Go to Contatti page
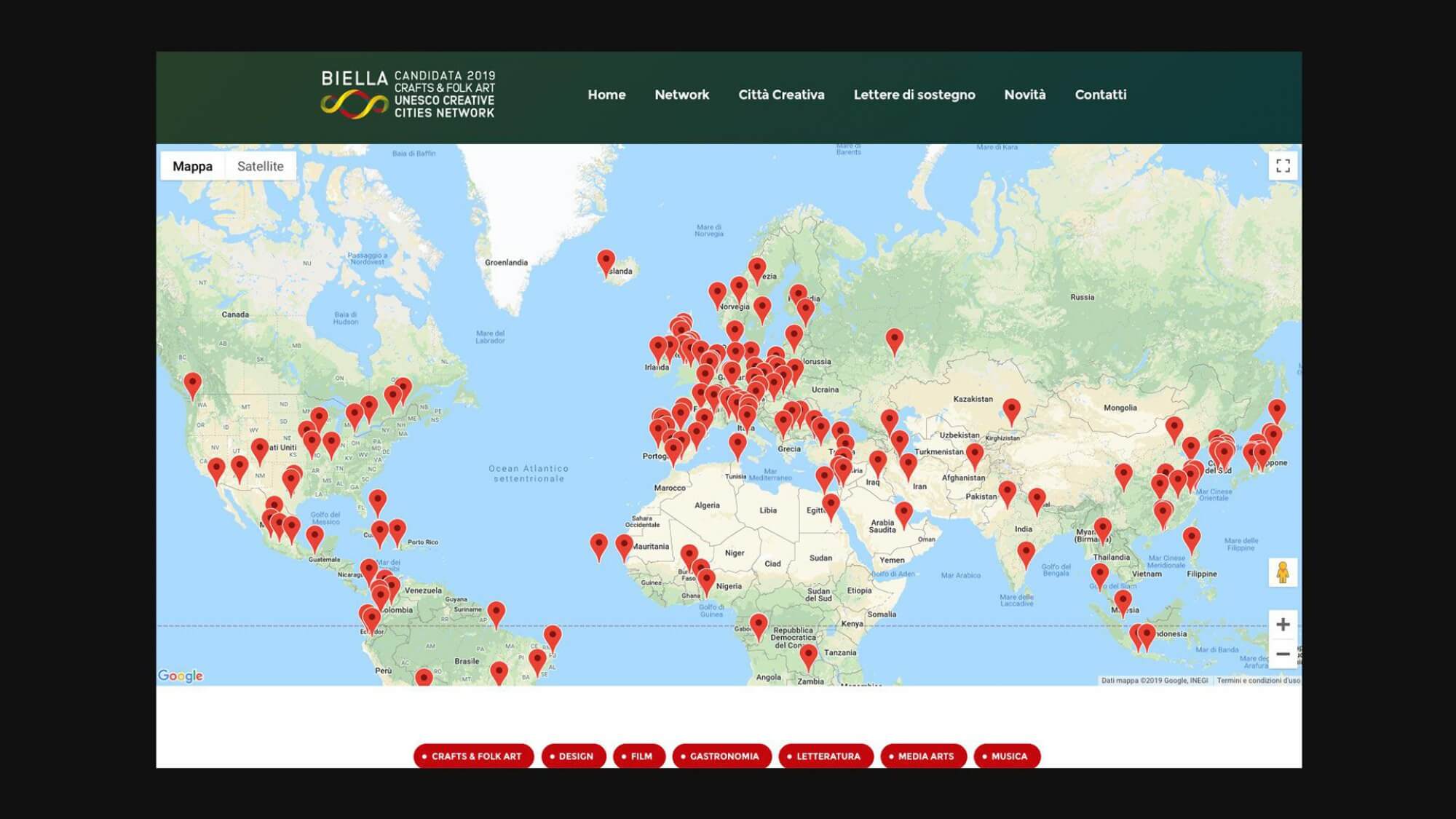The height and width of the screenshot is (819, 1456). tap(1101, 95)
